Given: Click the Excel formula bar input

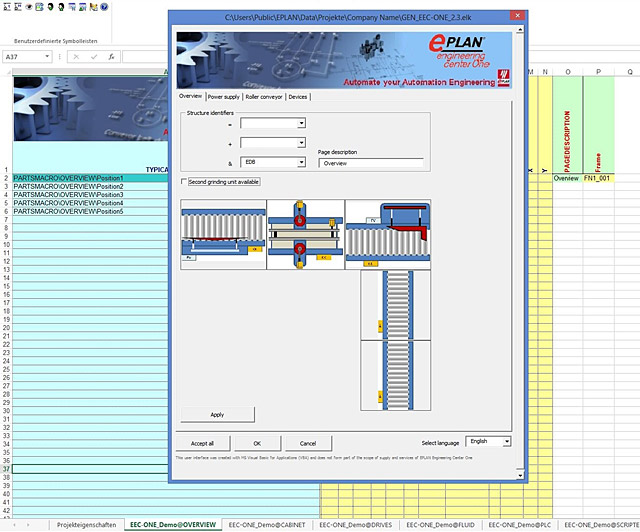Looking at the screenshot, I should coord(145,57).
